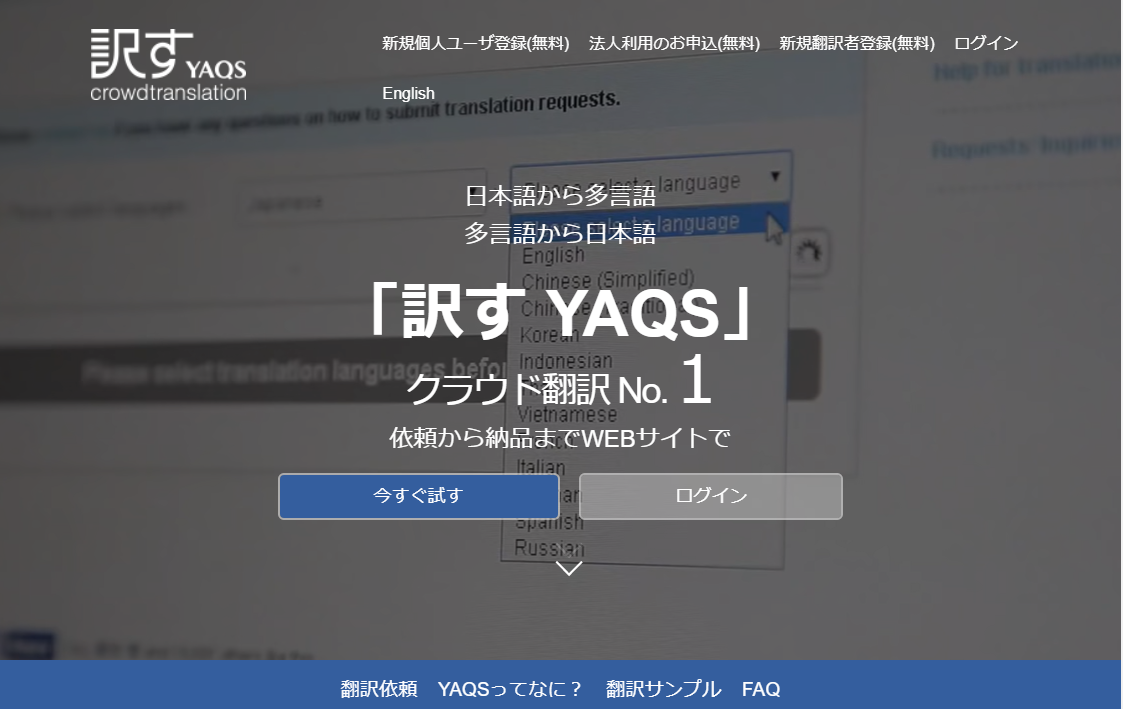Open 新規翻訳者登録(無料) link
The width and height of the screenshot is (1123, 709).
pos(857,44)
